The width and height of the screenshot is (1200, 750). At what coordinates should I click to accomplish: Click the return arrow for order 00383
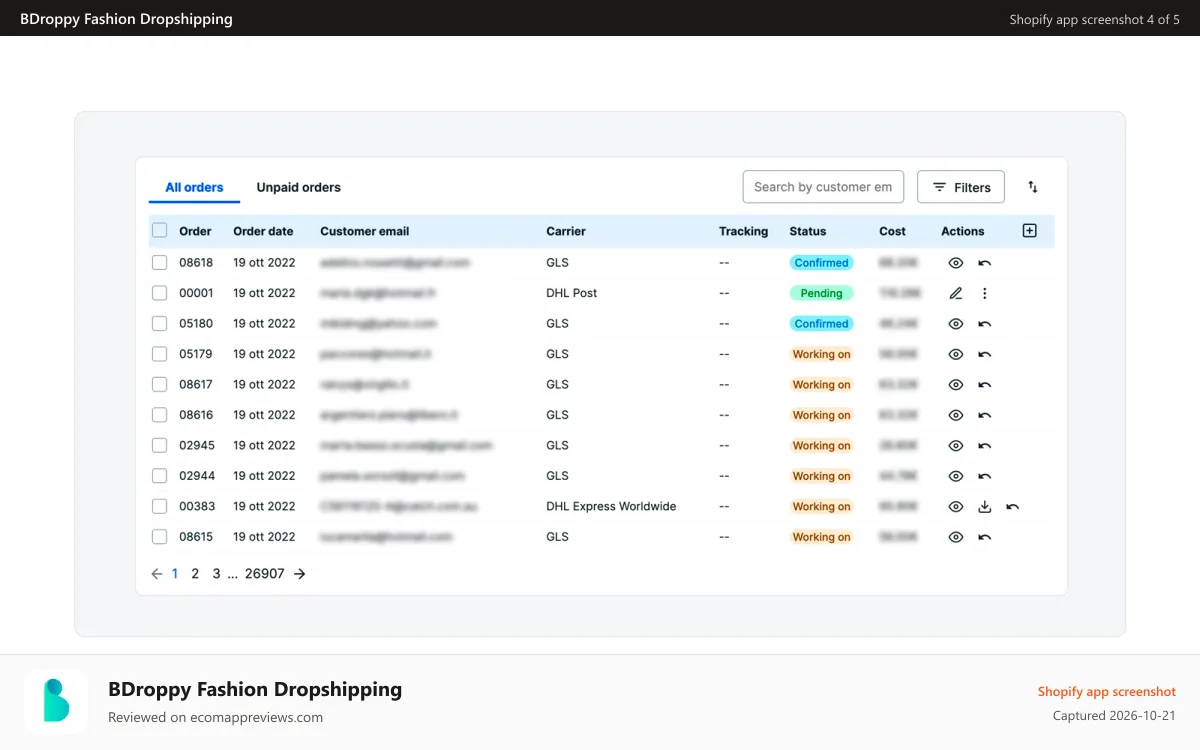click(x=1012, y=507)
